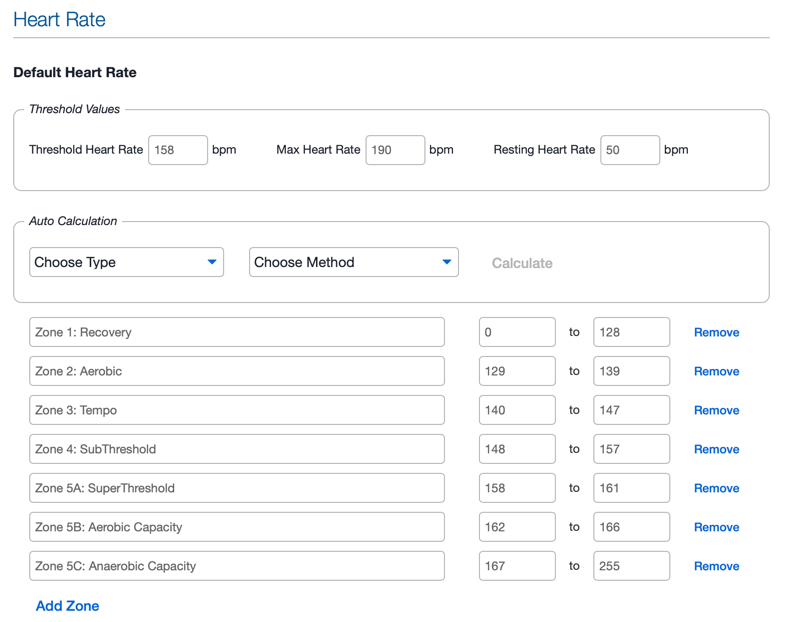786x622 pixels.
Task: Click the Calculate button
Action: pos(522,263)
